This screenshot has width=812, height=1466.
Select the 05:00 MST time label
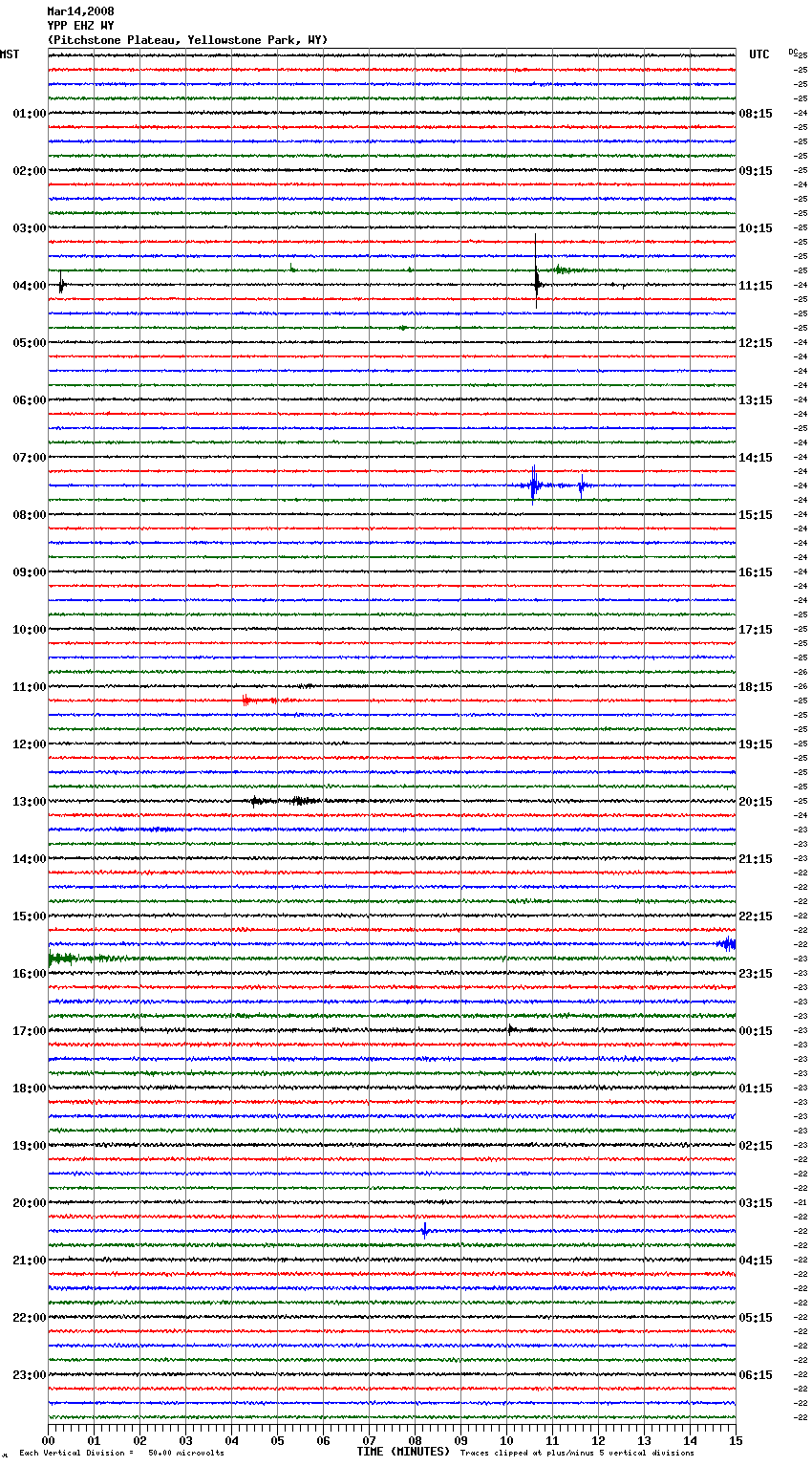pos(30,343)
